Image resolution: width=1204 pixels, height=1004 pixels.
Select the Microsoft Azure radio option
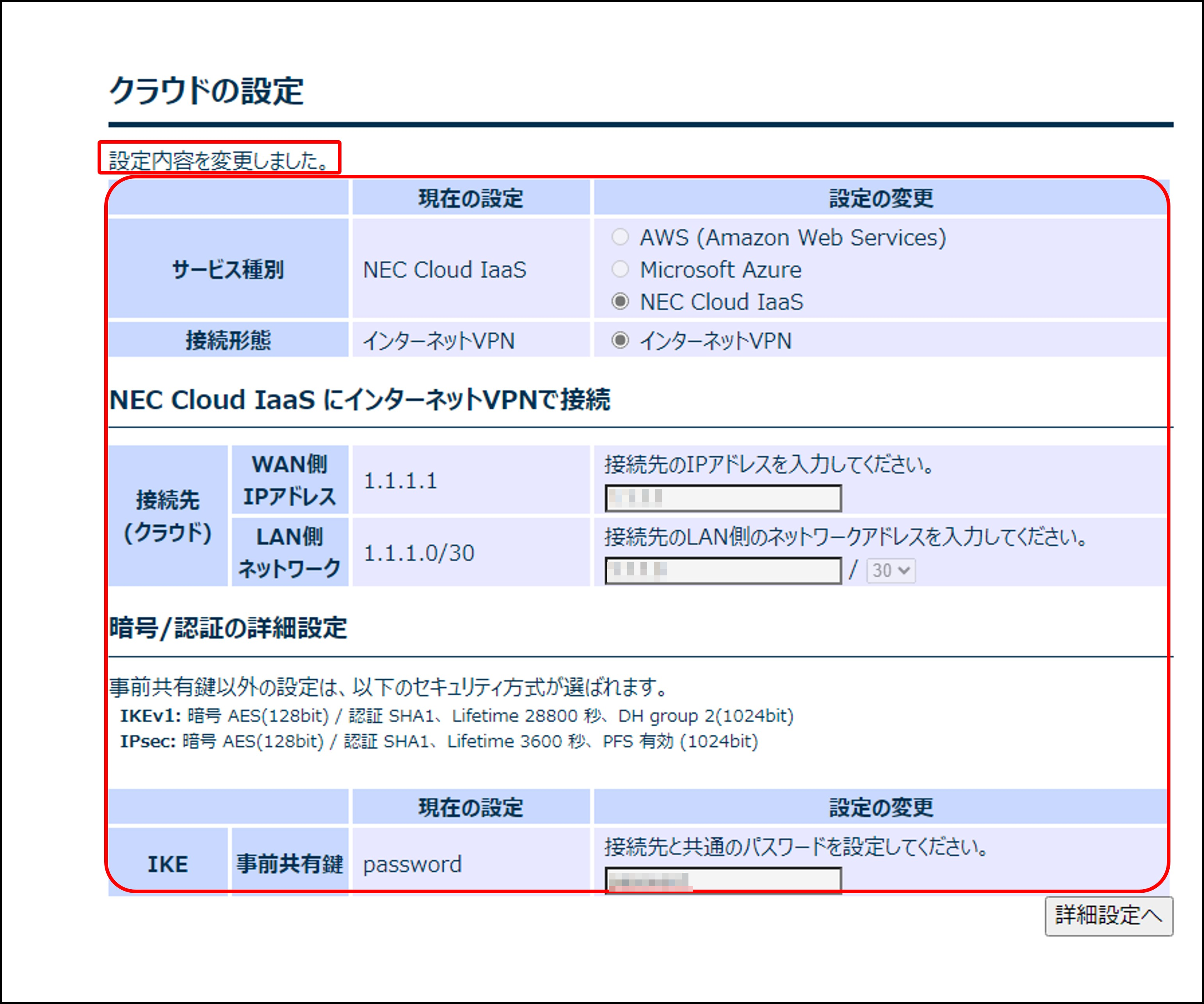coord(620,269)
